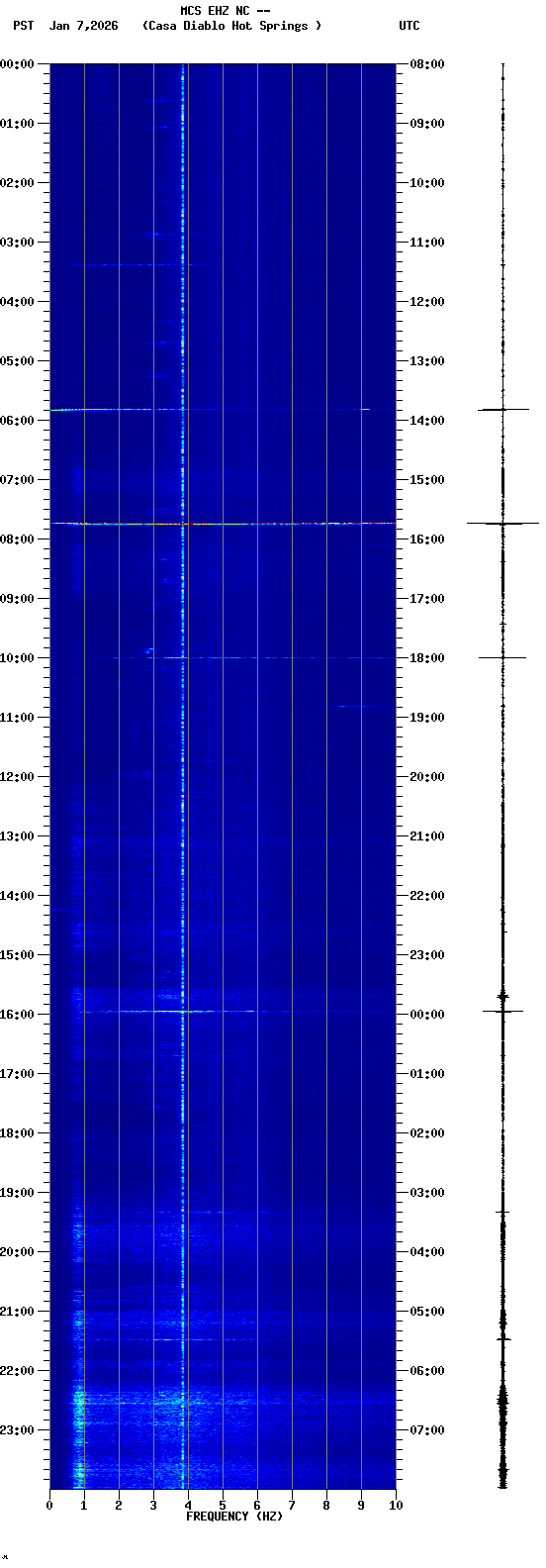Click the 08:00 UTC time label
The height and width of the screenshot is (1568, 546).
[427, 64]
